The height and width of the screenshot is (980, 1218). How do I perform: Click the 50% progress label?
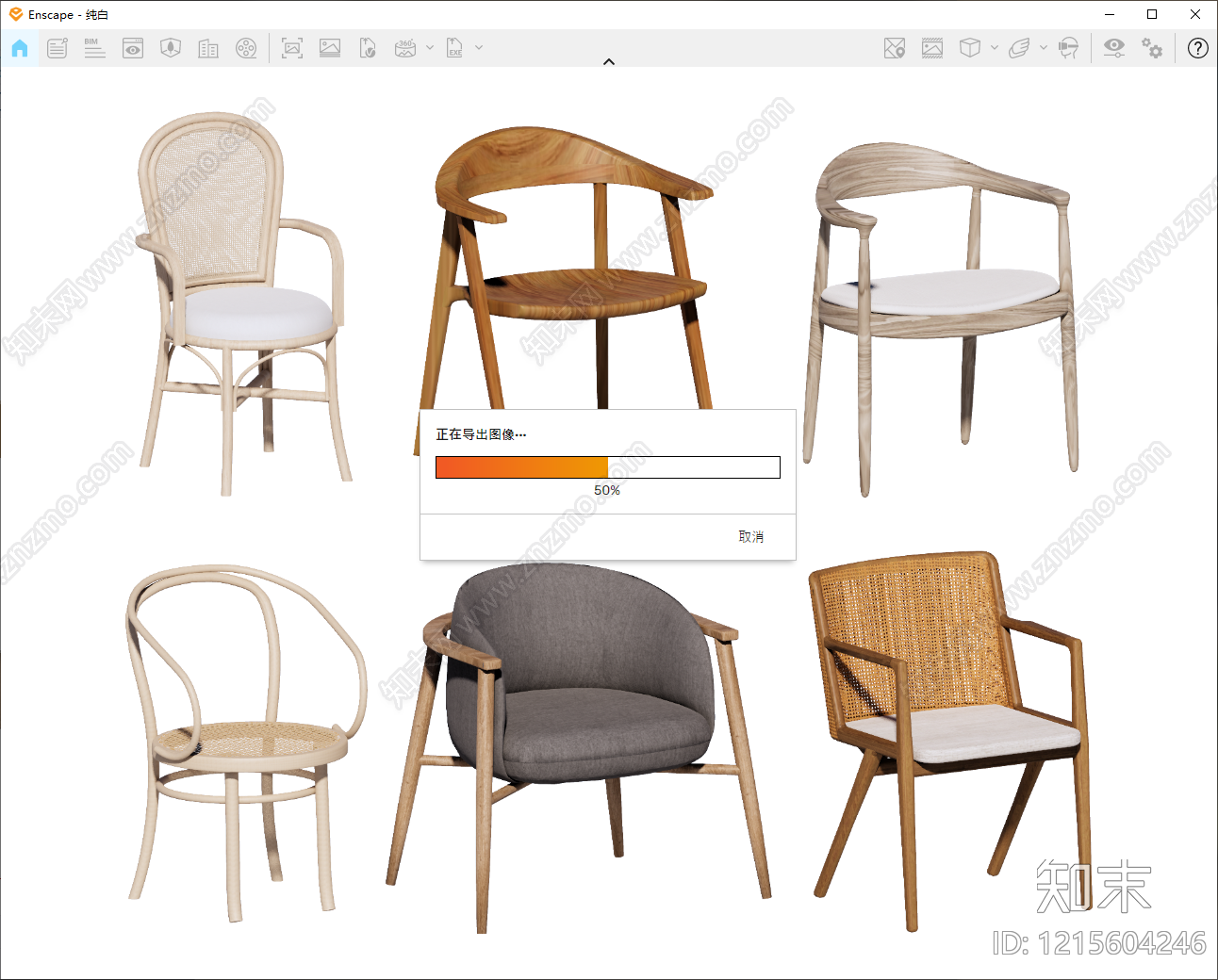click(x=607, y=490)
